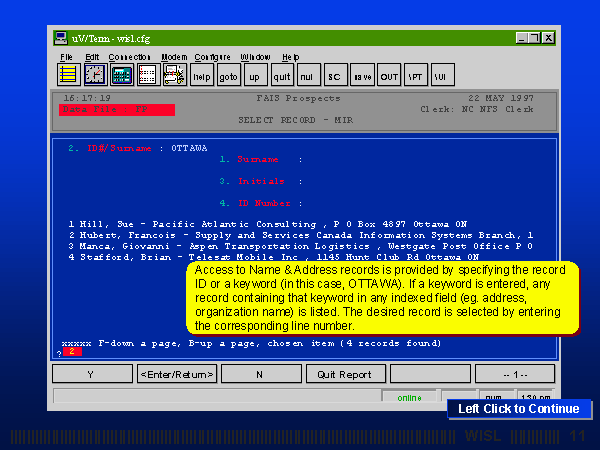This screenshot has width=600, height=450.
Task: Click the calendar grid toolbar icon
Action: [147, 75]
